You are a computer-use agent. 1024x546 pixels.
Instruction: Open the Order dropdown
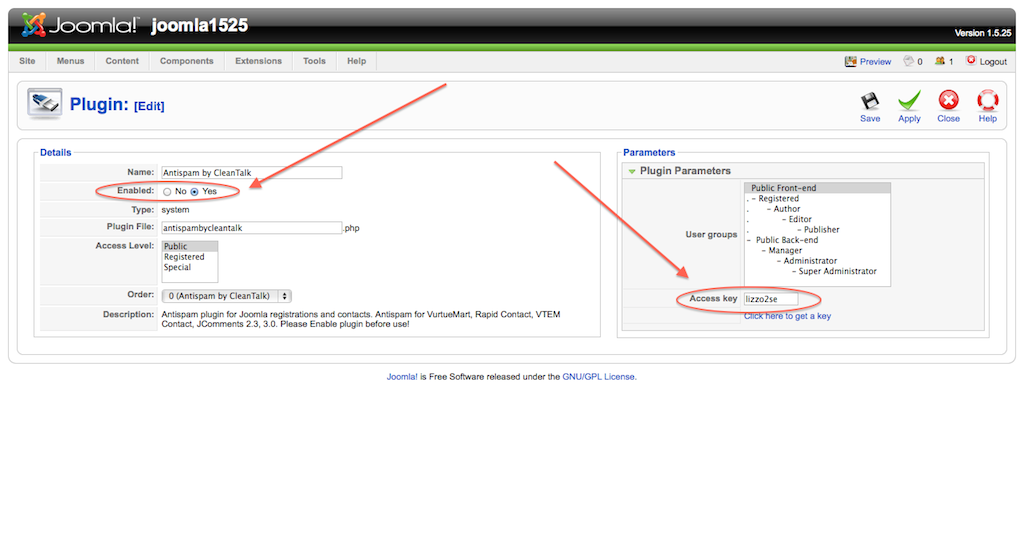pyautogui.click(x=226, y=296)
